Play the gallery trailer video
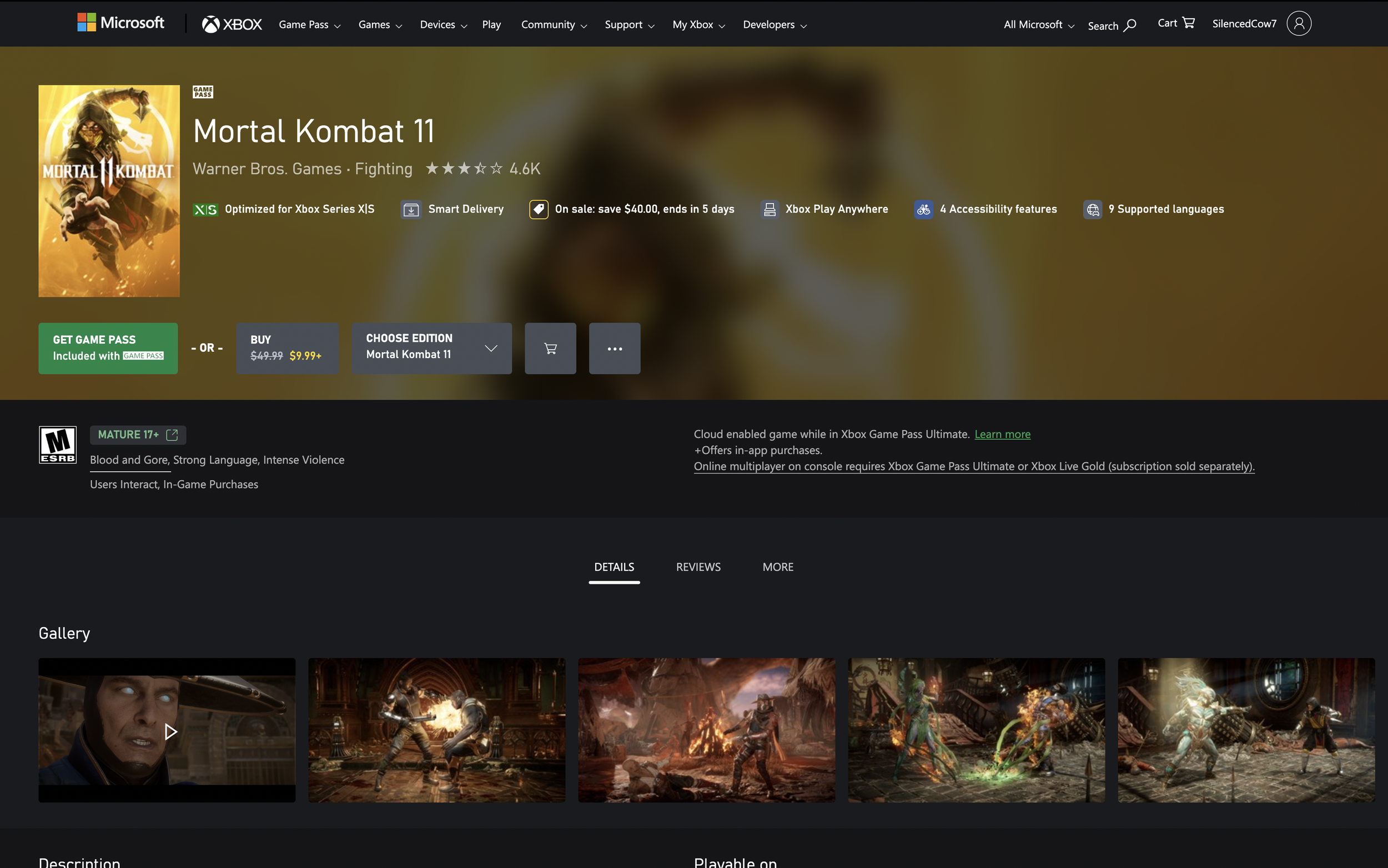The image size is (1388, 868). tap(170, 731)
